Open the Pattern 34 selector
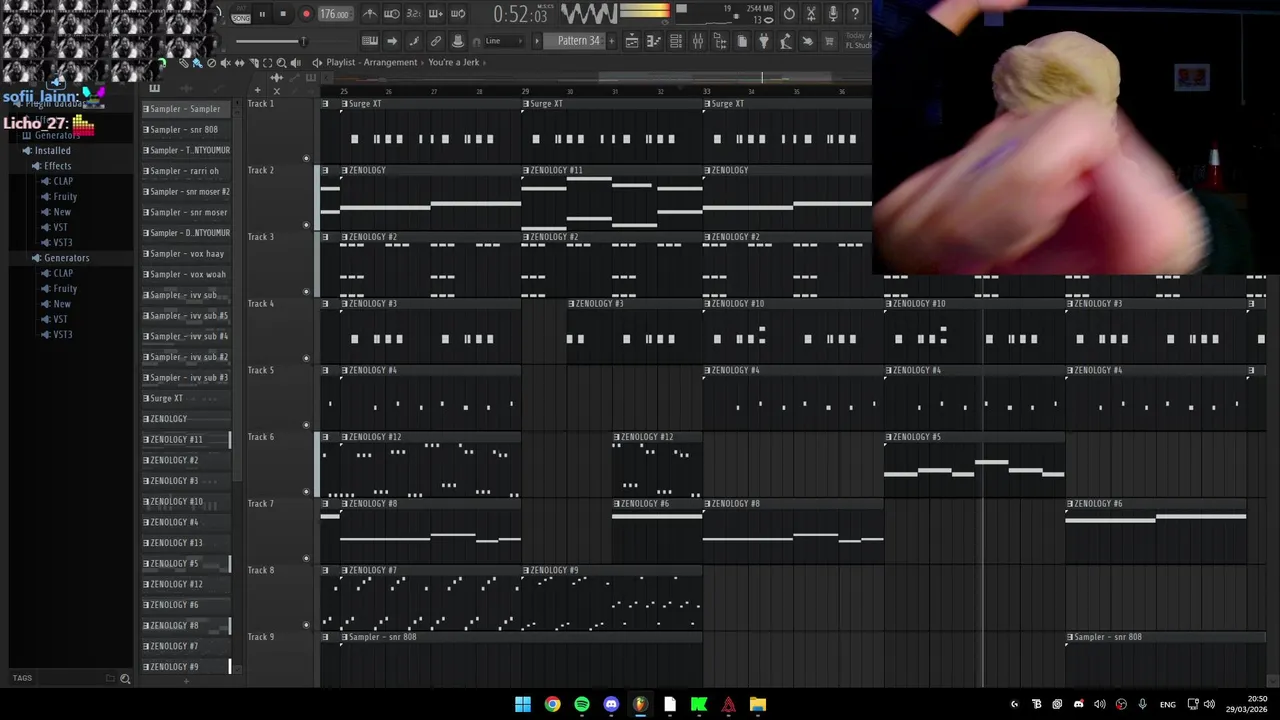Screen dimensions: 1280x720 point(579,41)
